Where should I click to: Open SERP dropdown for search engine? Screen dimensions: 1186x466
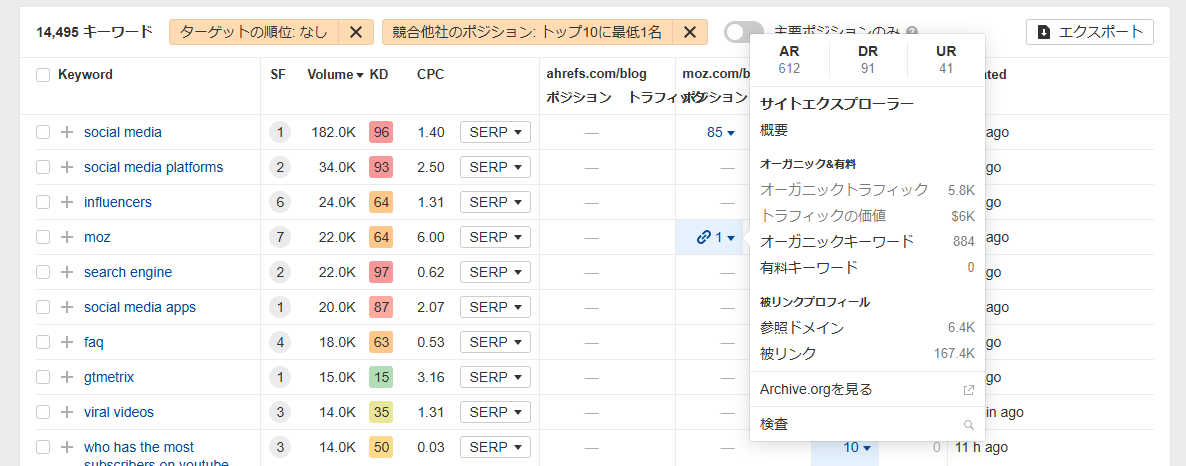[495, 272]
